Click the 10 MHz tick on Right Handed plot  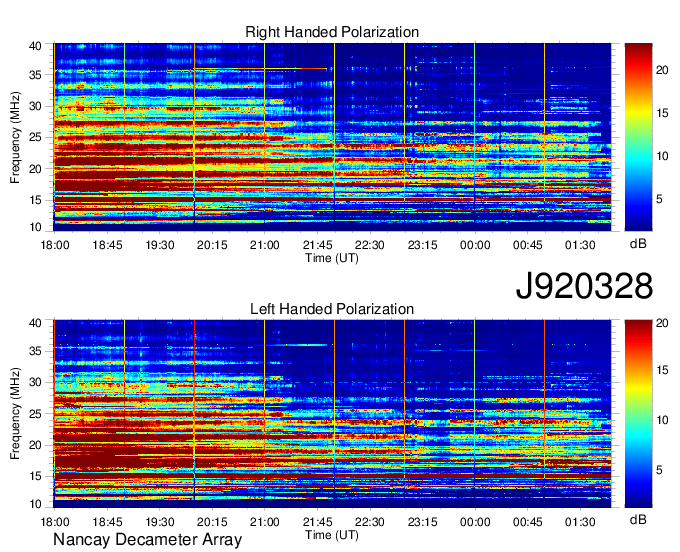(35, 227)
